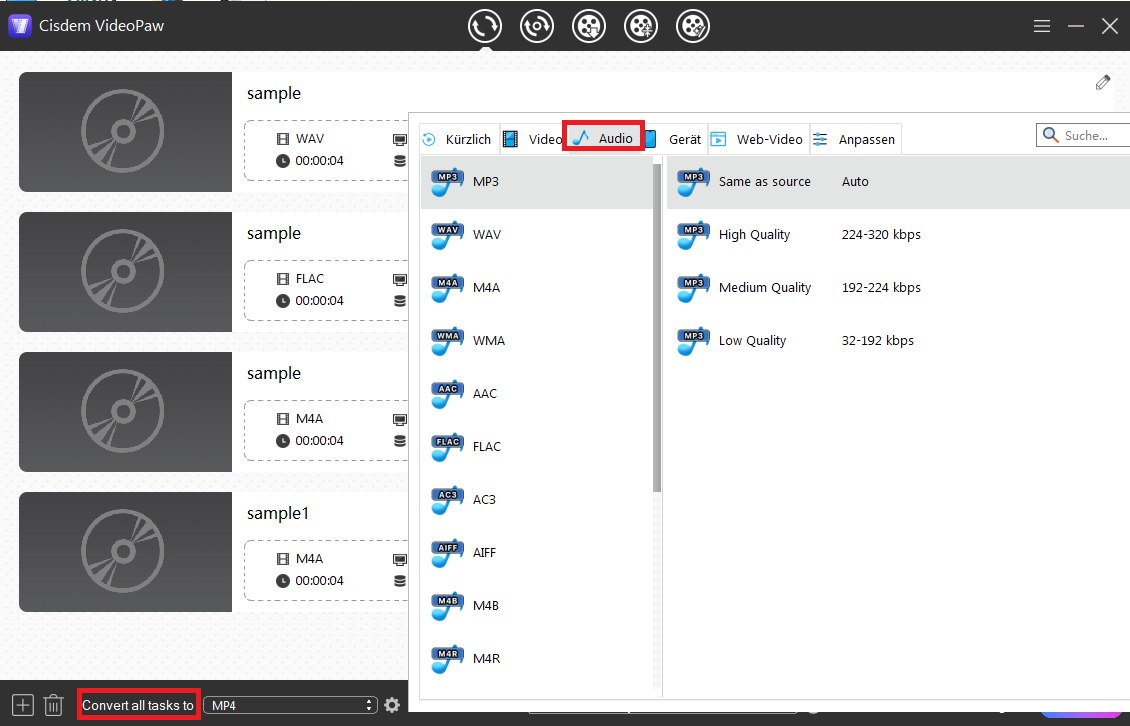Open the hamburger menu at top right
Image resolution: width=1130 pixels, height=726 pixels.
click(1042, 26)
